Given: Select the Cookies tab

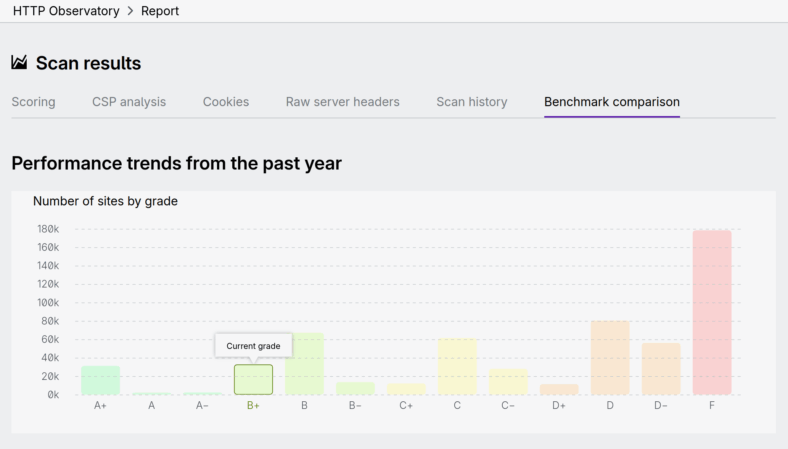Looking at the screenshot, I should click(226, 102).
